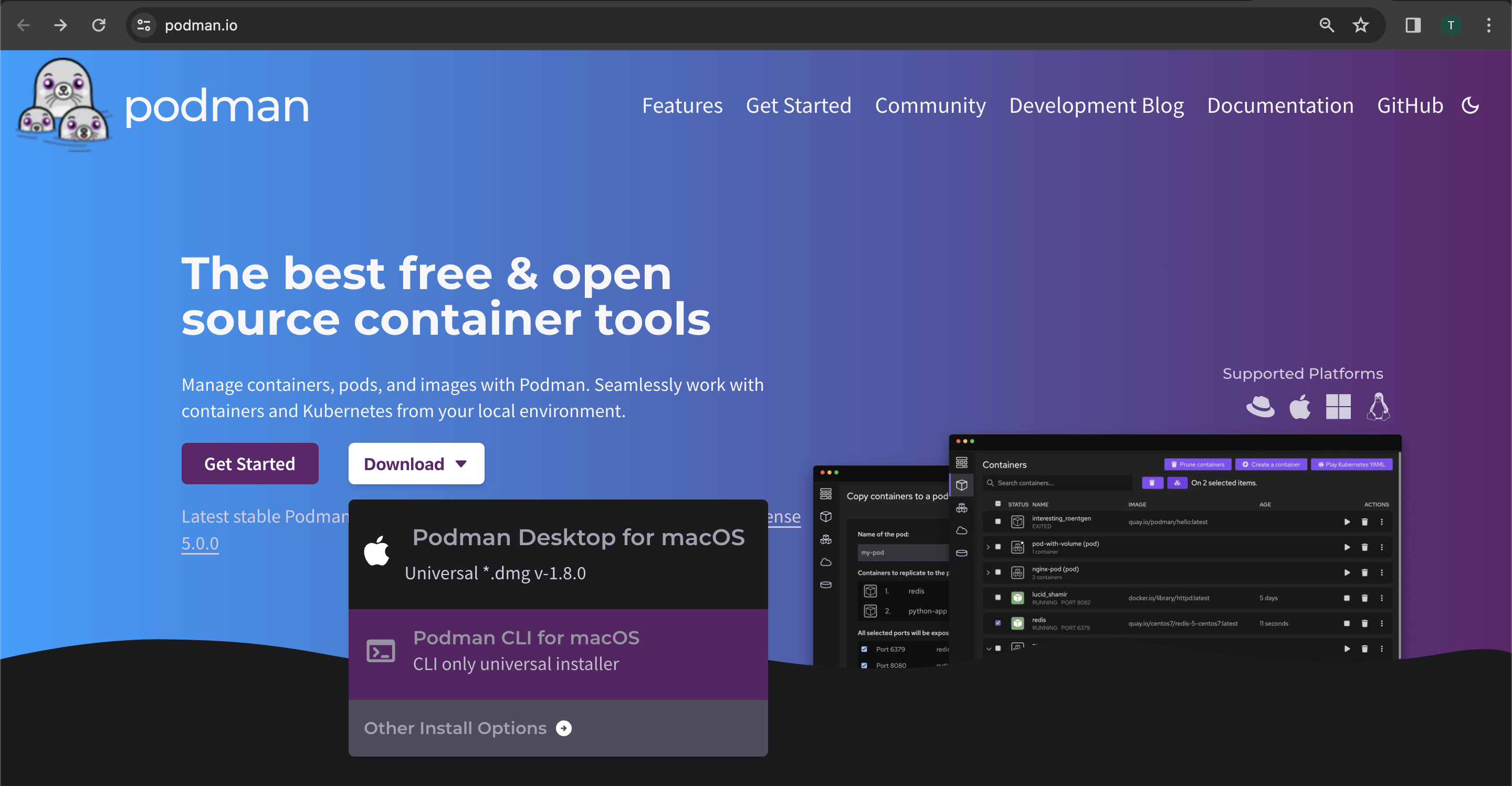The height and width of the screenshot is (786, 1512).
Task: Click the Apple supported platform icon
Action: [x=1299, y=407]
